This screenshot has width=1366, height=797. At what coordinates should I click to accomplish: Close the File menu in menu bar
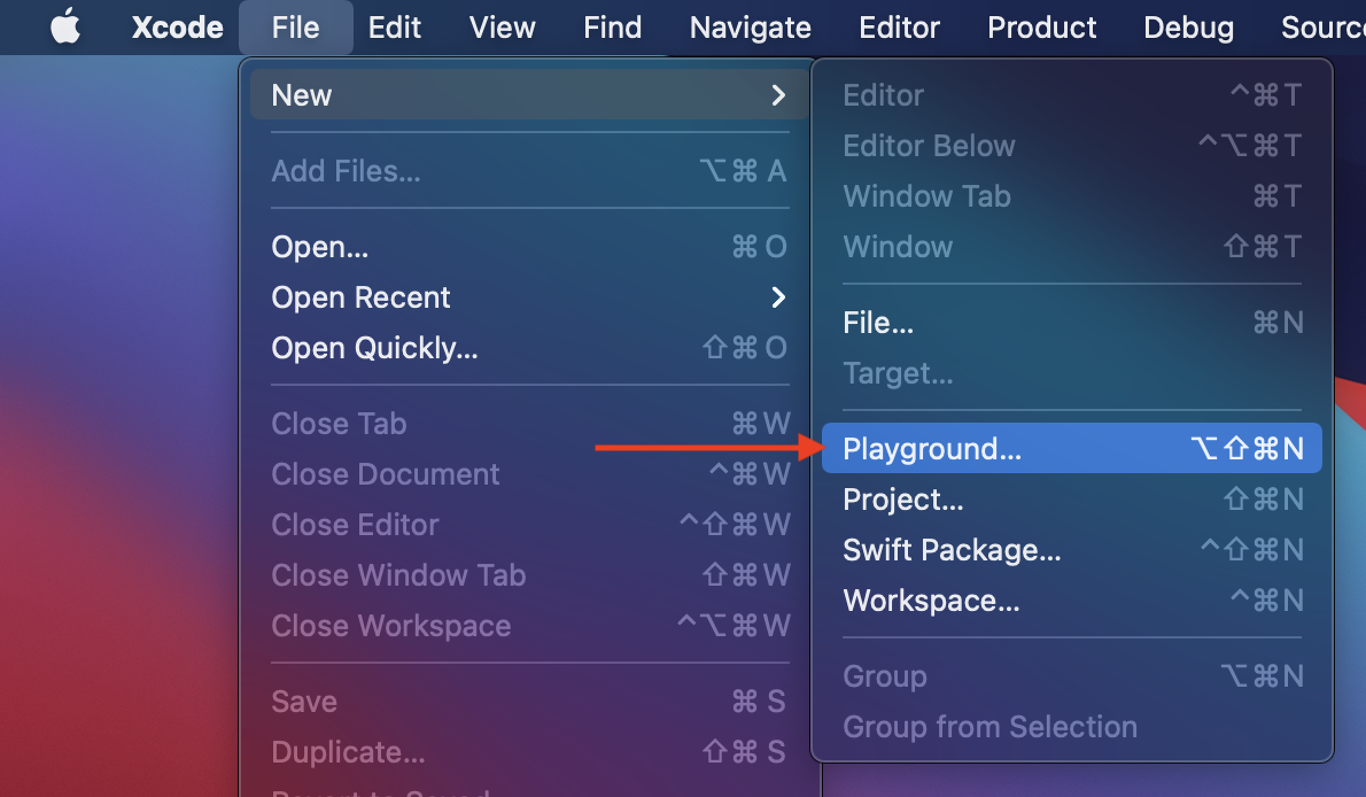click(x=296, y=27)
